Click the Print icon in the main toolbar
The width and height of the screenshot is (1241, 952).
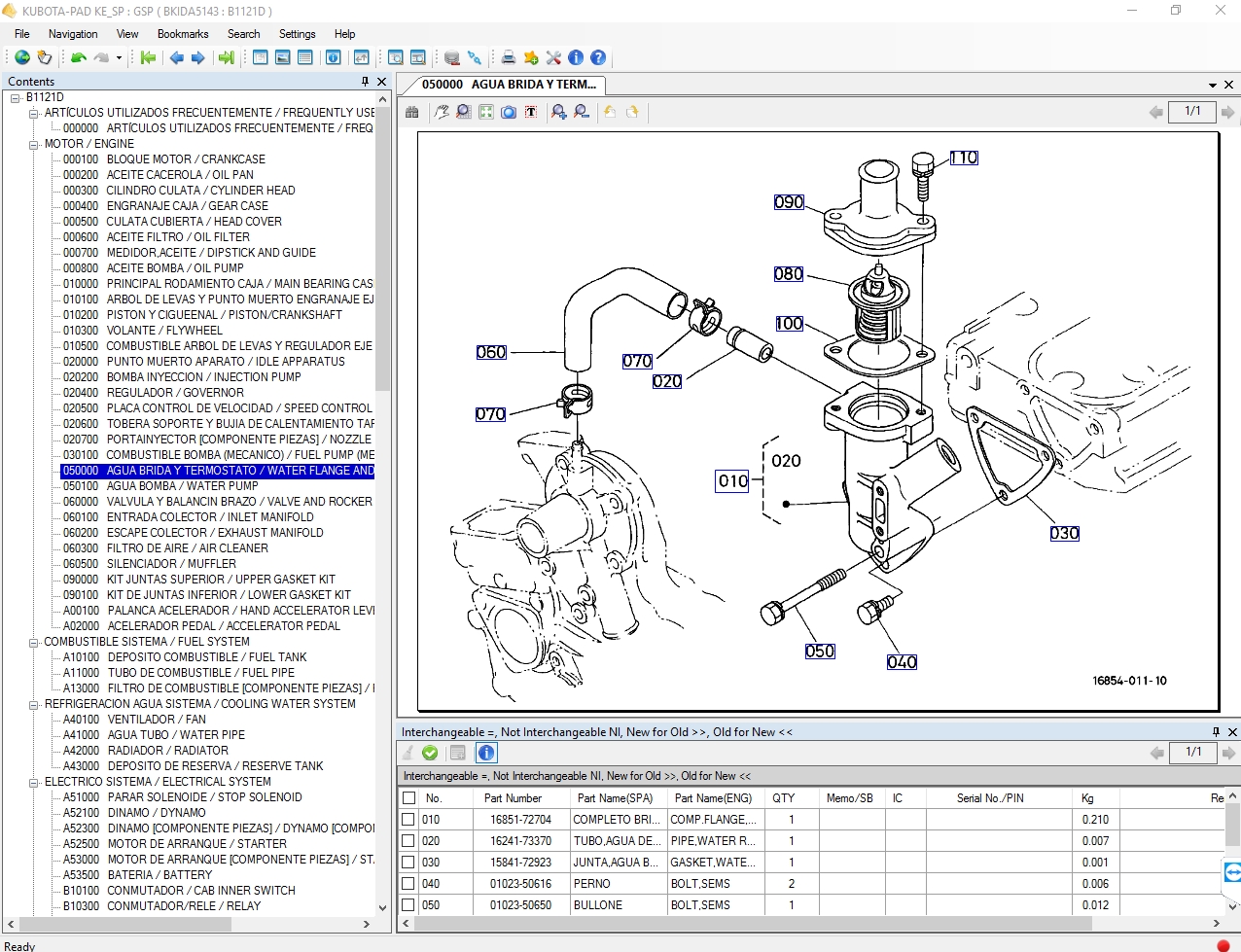508,57
